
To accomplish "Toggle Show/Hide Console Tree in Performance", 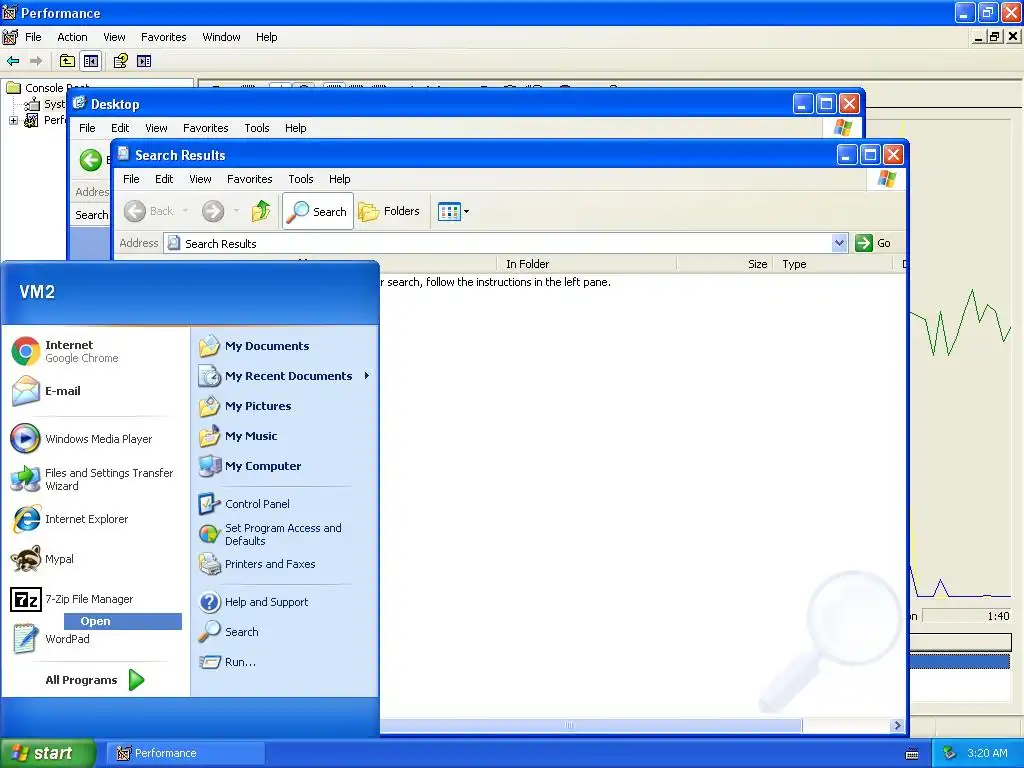I will point(91,61).
